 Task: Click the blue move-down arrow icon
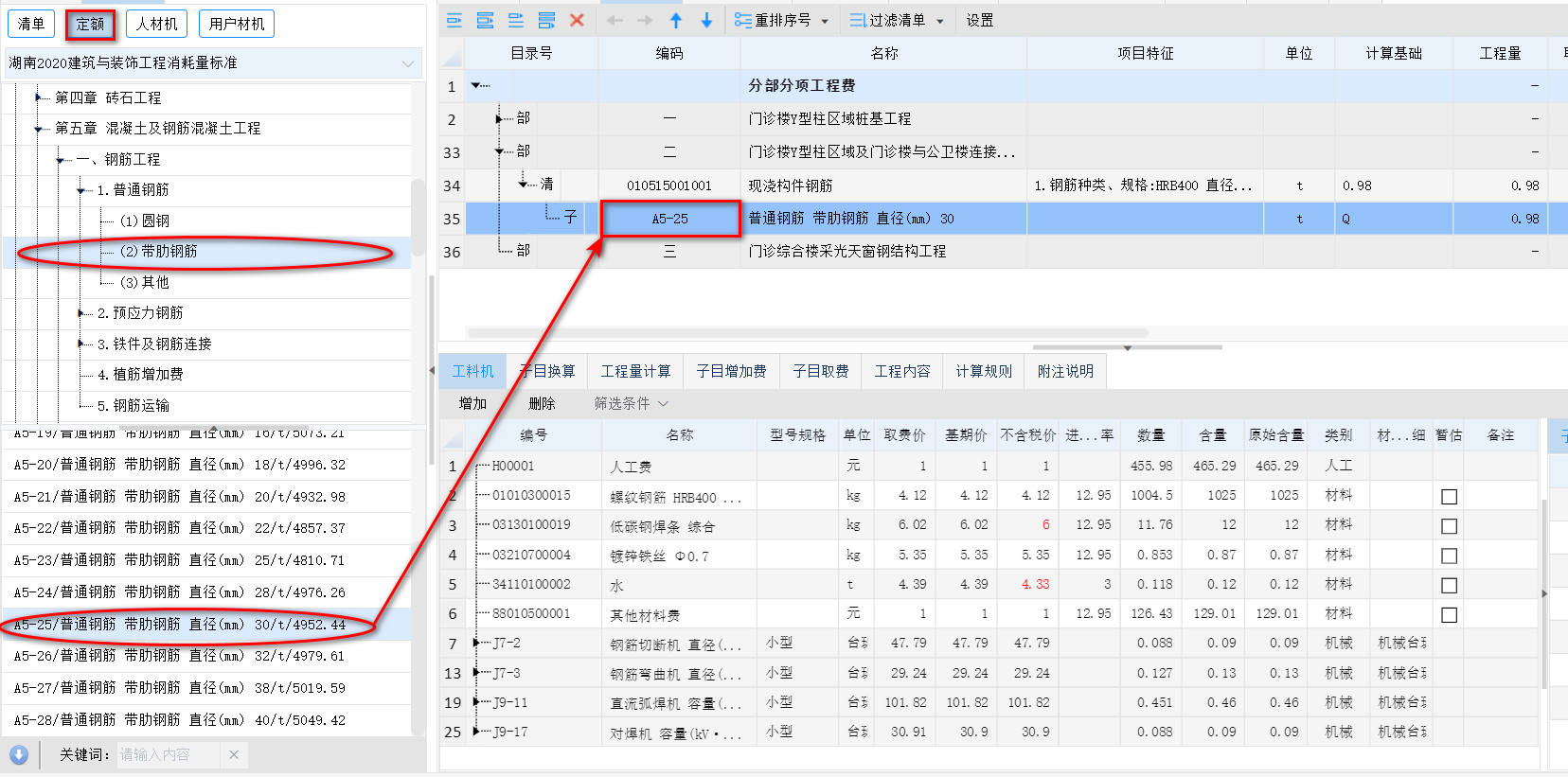pyautogui.click(x=706, y=20)
